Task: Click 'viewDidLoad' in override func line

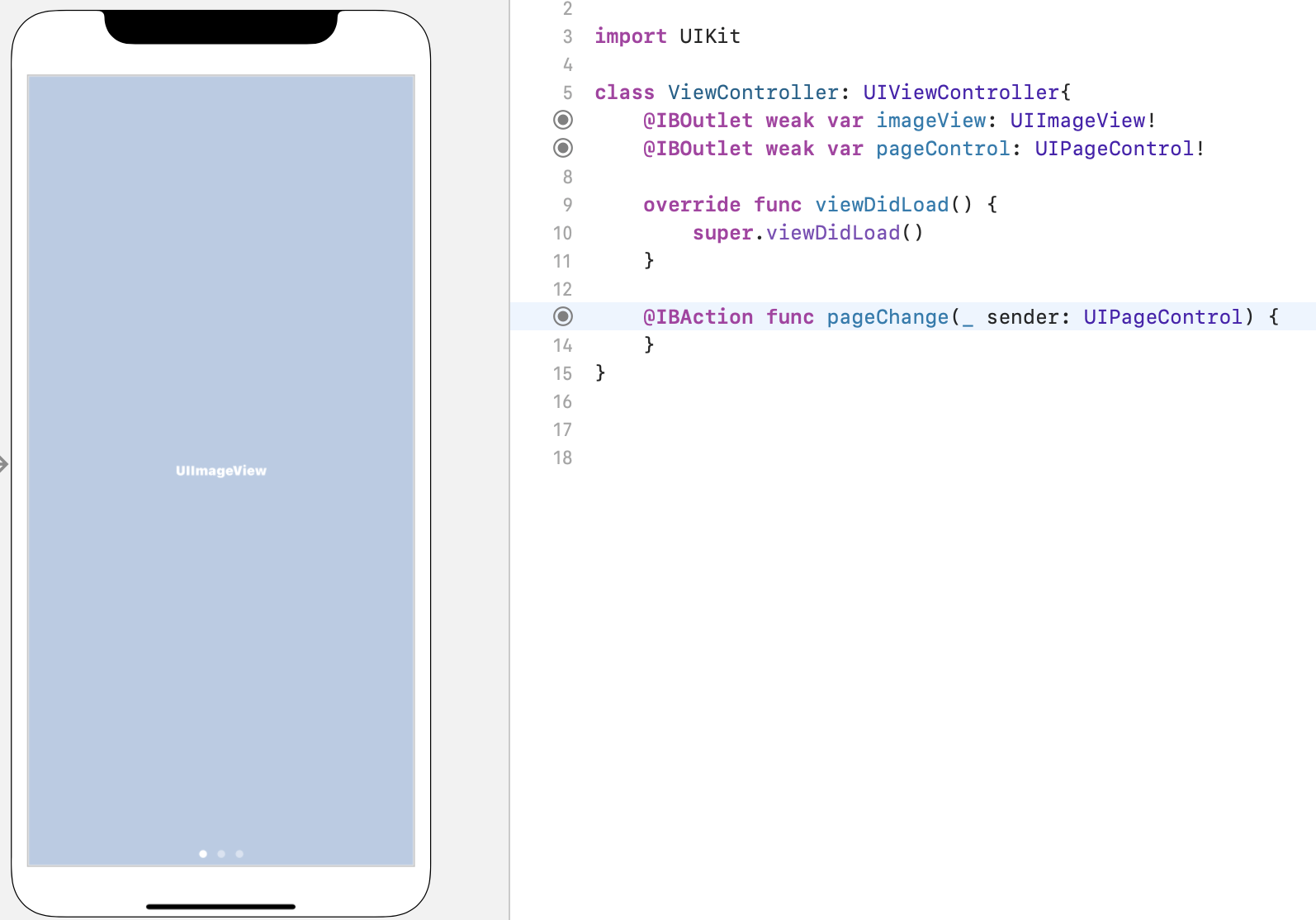Action: [x=883, y=205]
